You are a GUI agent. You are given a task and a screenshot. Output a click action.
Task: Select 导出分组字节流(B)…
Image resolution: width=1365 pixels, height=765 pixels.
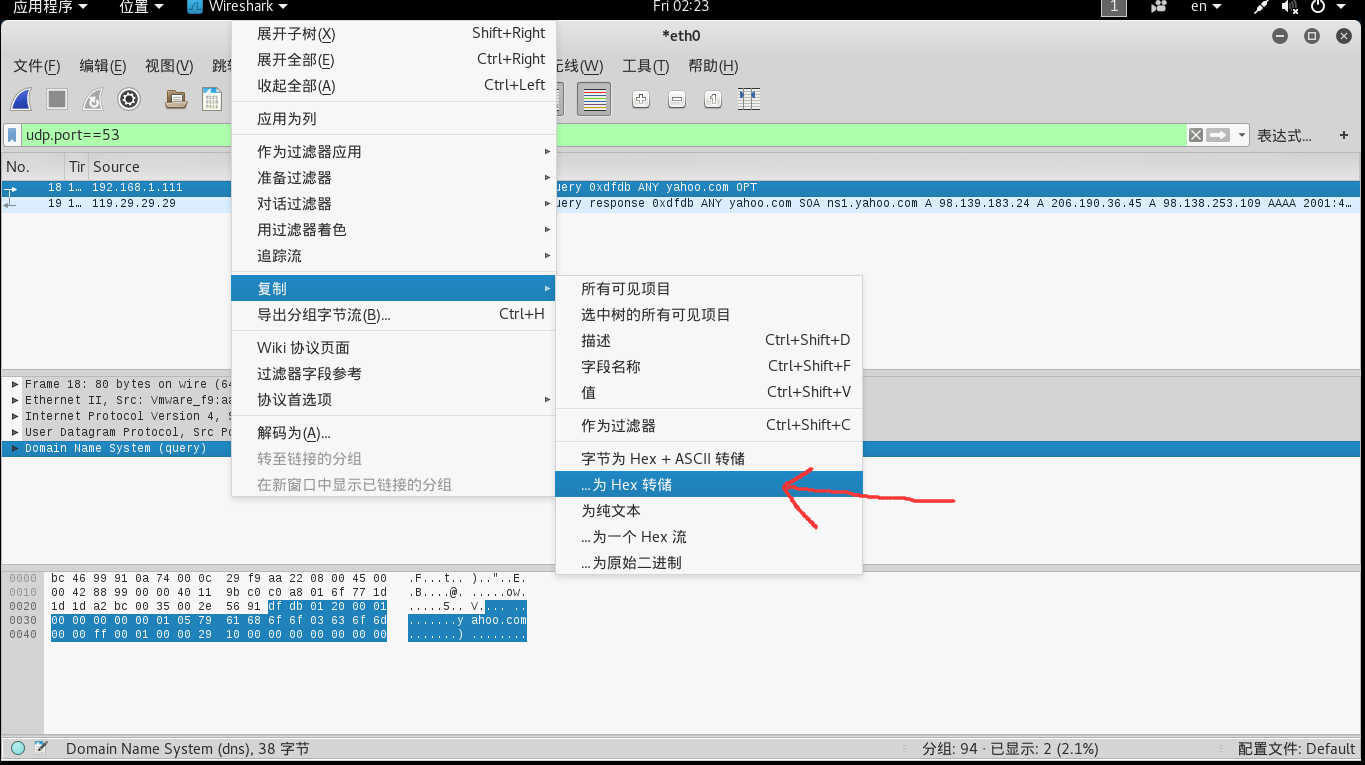pyautogui.click(x=394, y=315)
